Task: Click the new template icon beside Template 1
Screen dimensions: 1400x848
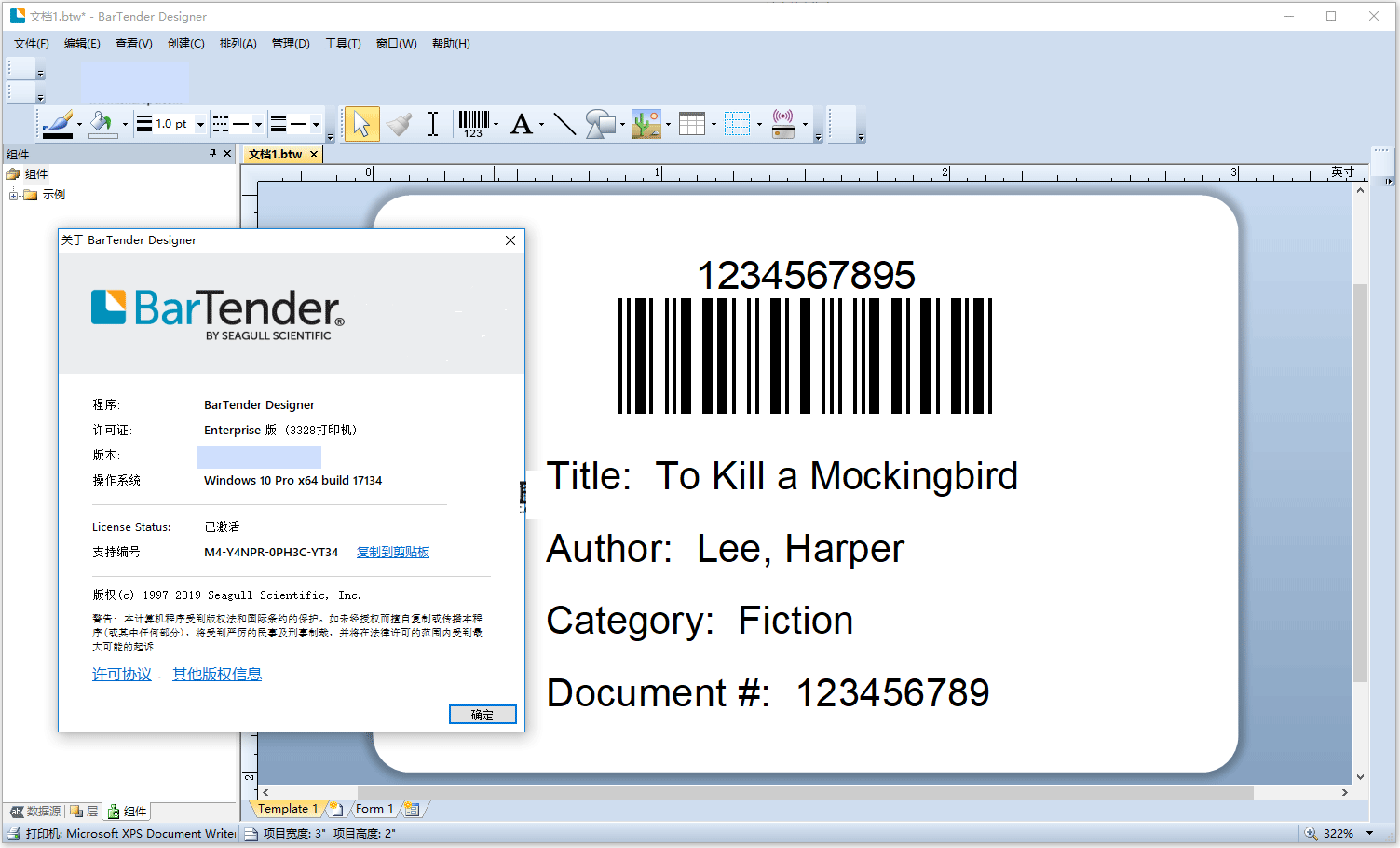Action: coord(336,809)
